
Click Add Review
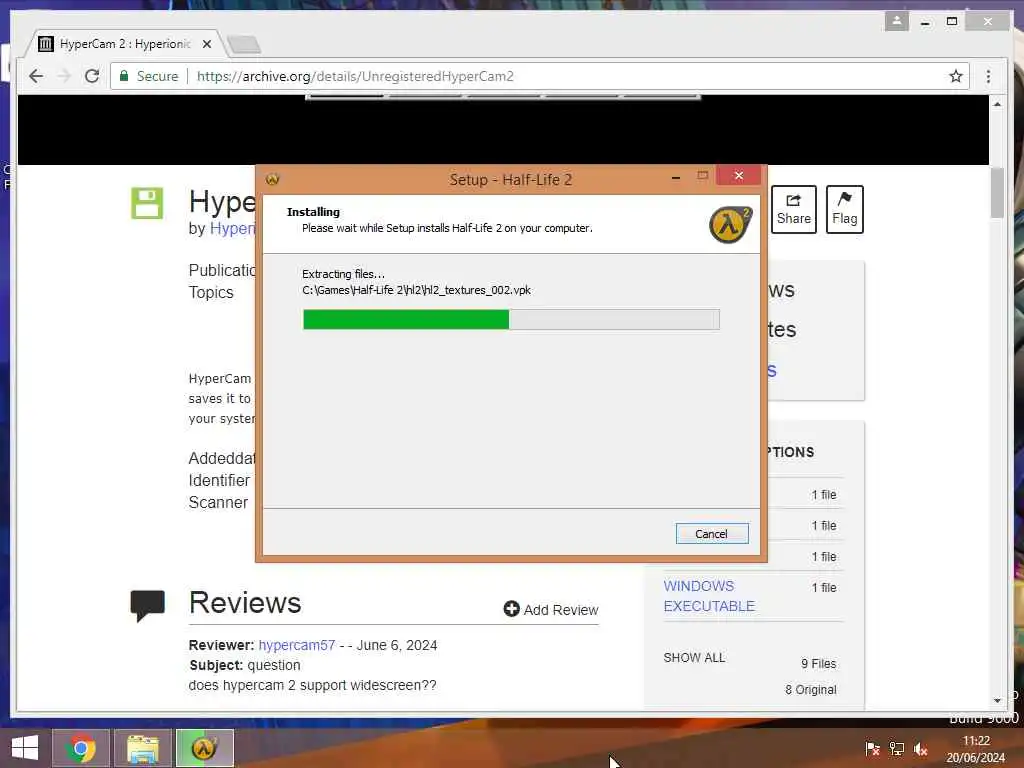point(551,609)
